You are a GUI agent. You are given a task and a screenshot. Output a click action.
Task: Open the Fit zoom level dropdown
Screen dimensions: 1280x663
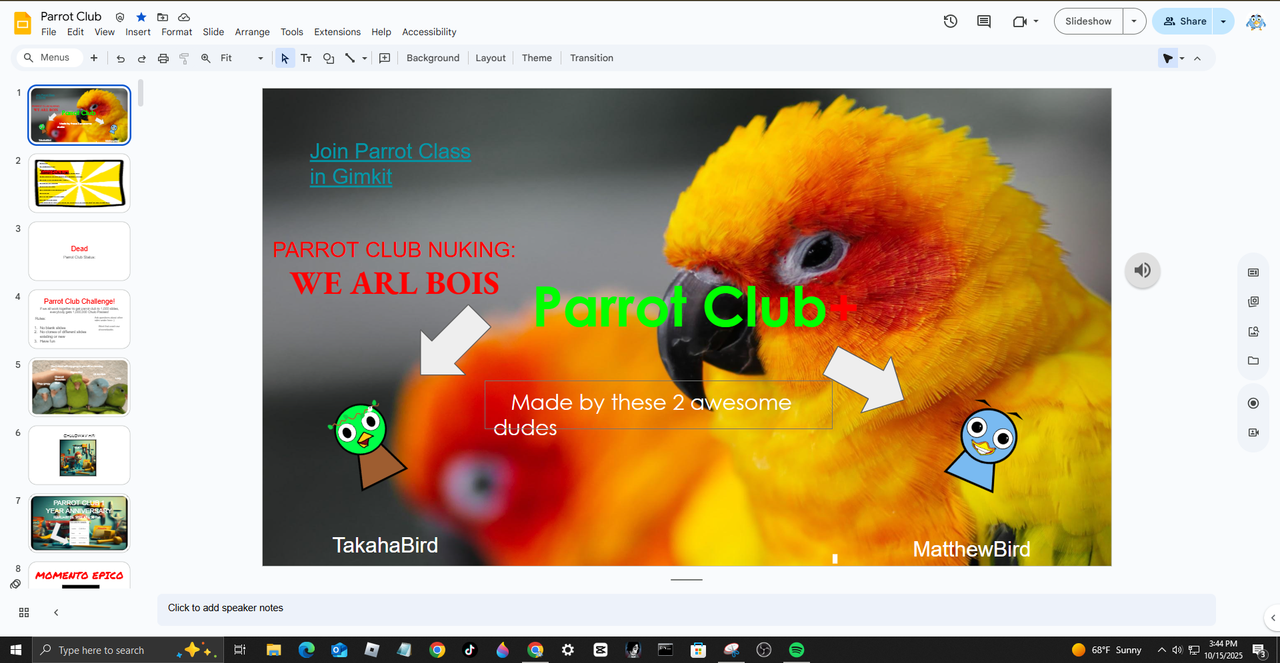tap(242, 58)
